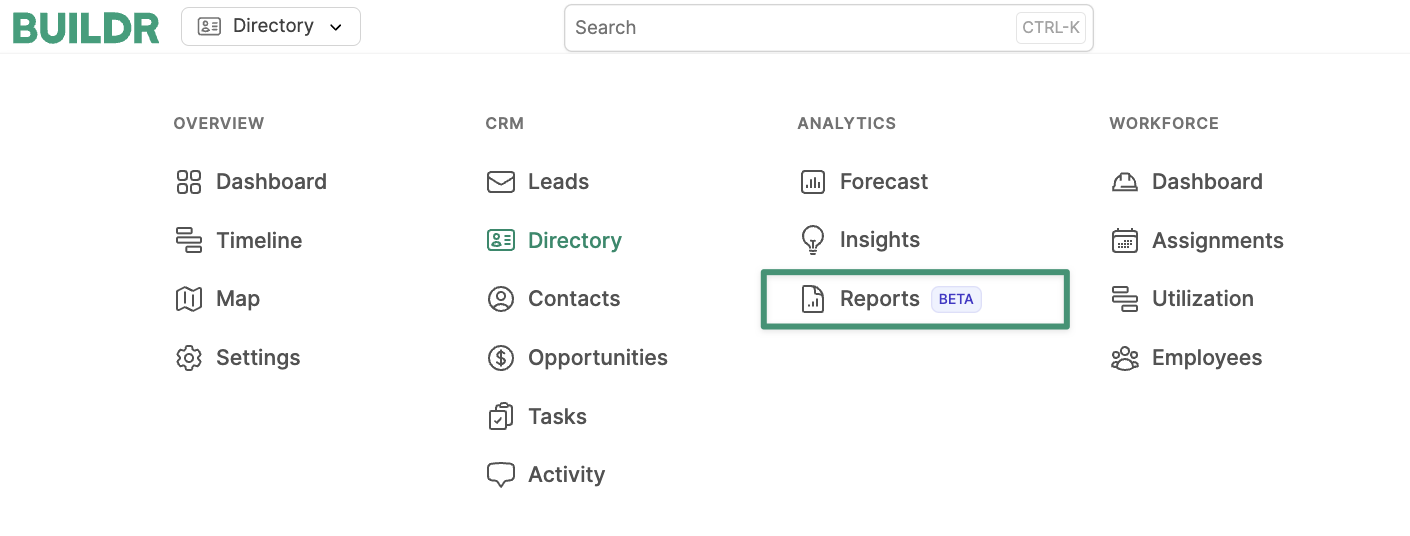Expand the Directory dropdown in header
Screen dimensions: 1410x536
[x=271, y=27]
